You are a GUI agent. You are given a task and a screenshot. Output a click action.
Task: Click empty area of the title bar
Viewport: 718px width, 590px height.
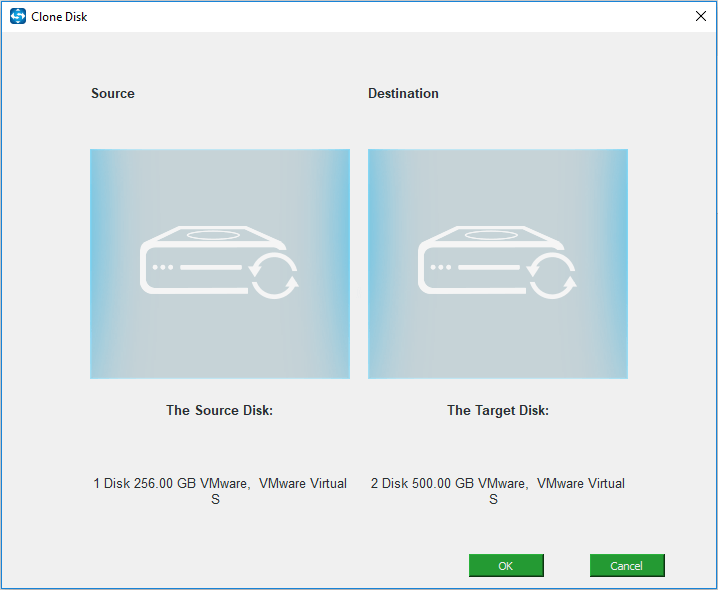coord(380,17)
